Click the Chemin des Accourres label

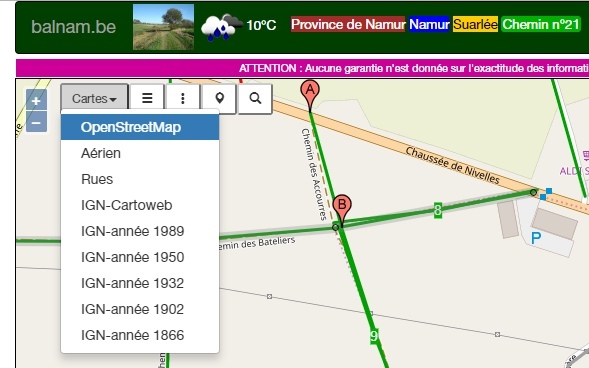pyautogui.click(x=314, y=174)
